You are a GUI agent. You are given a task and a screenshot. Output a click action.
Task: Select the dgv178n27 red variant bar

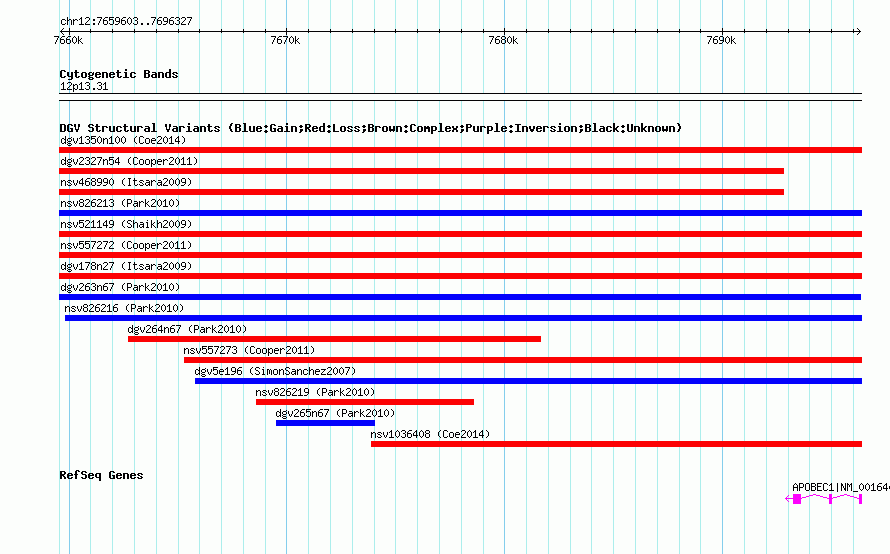pyautogui.click(x=460, y=276)
